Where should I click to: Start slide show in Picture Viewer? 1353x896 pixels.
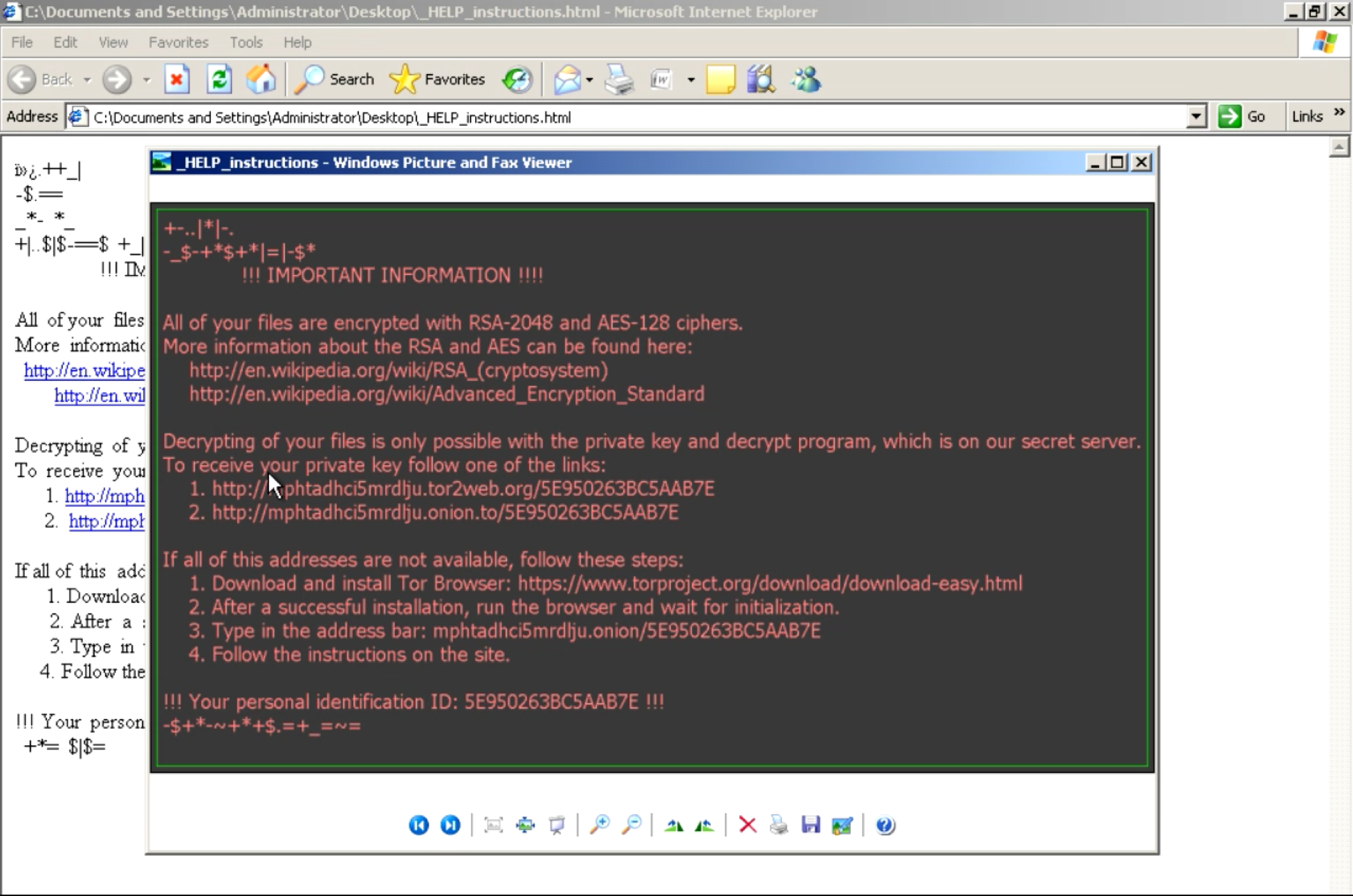pos(557,825)
